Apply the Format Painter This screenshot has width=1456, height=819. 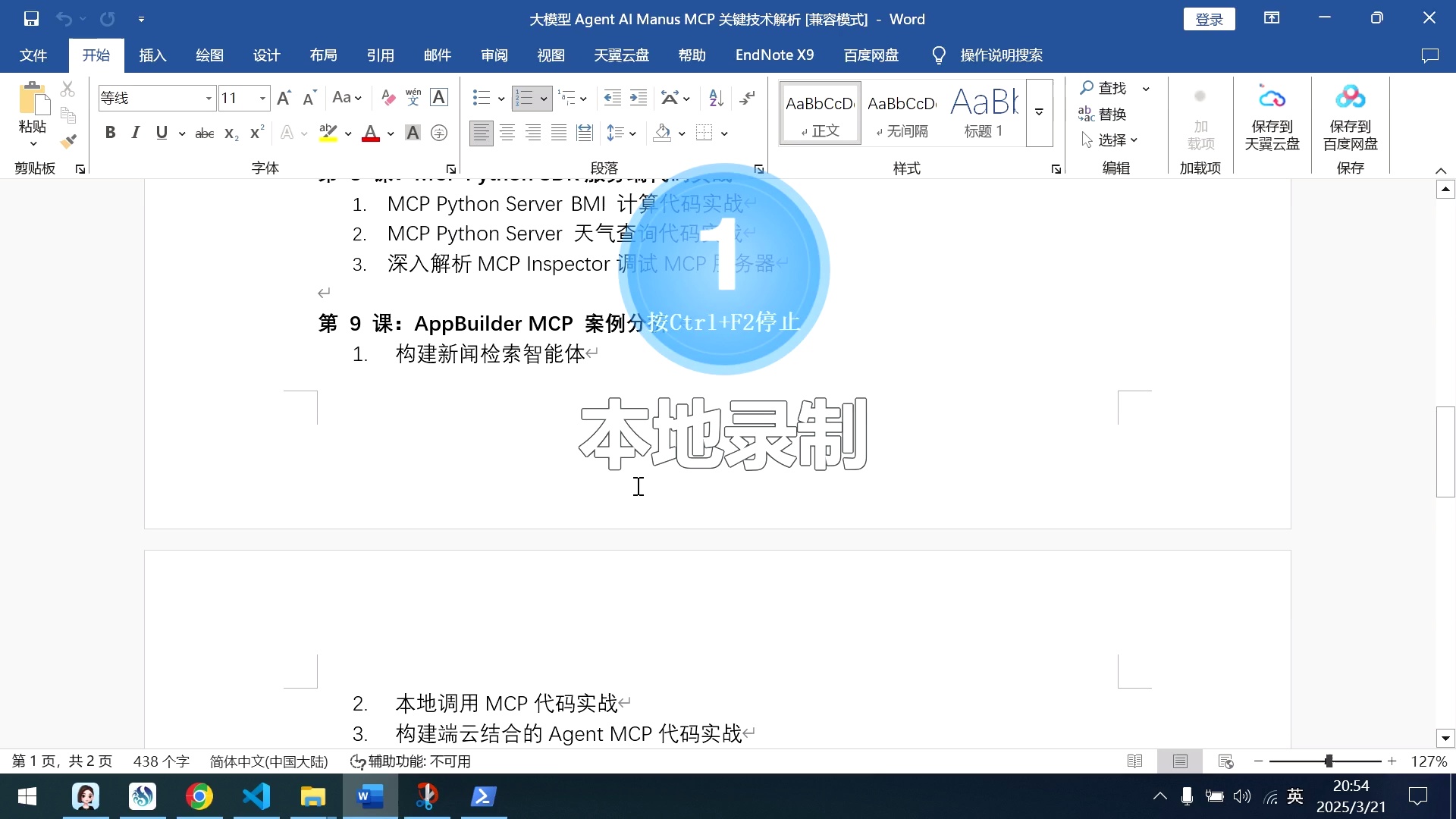[x=68, y=140]
